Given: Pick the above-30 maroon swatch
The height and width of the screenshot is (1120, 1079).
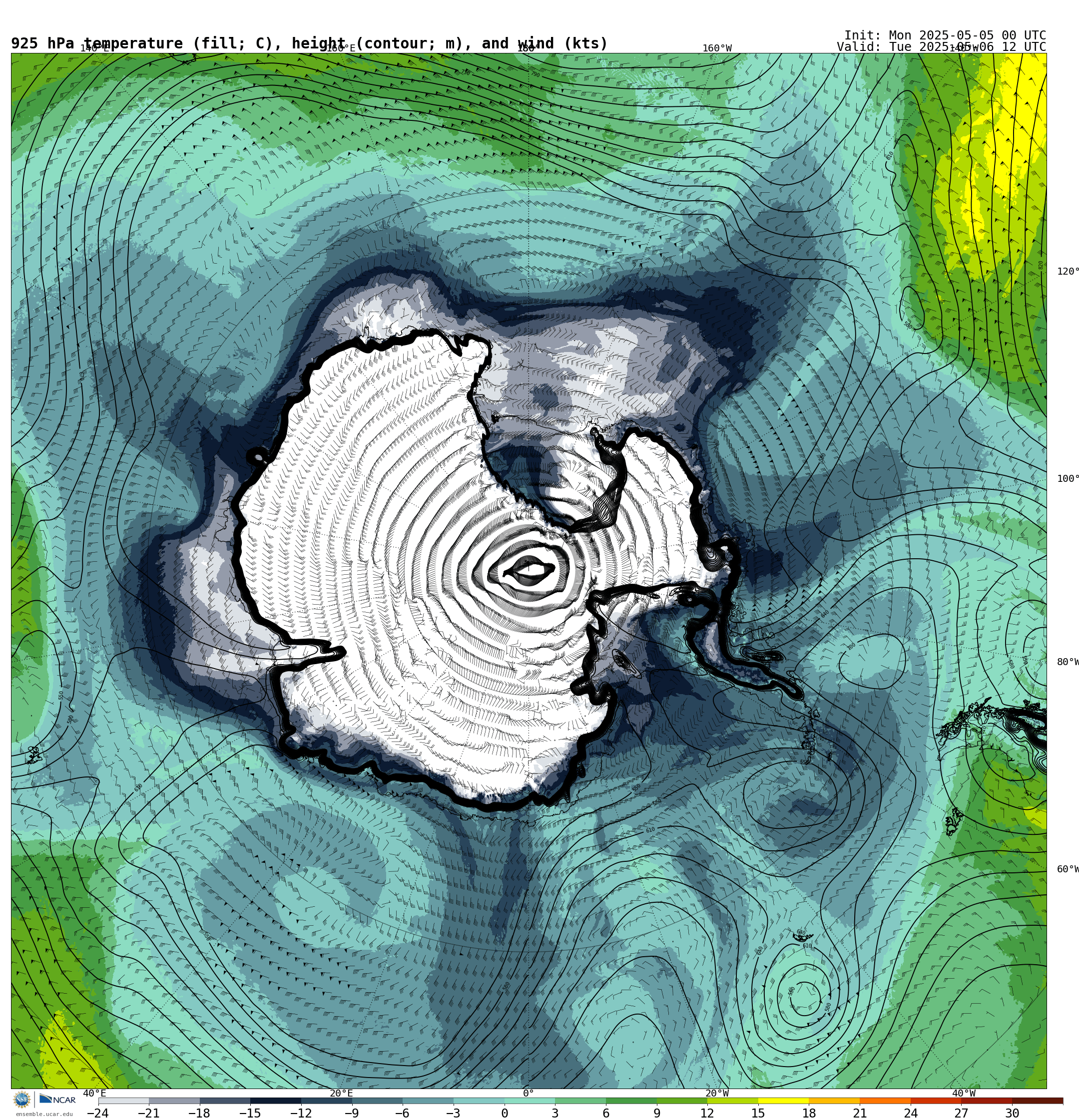Looking at the screenshot, I should pos(1038,1101).
